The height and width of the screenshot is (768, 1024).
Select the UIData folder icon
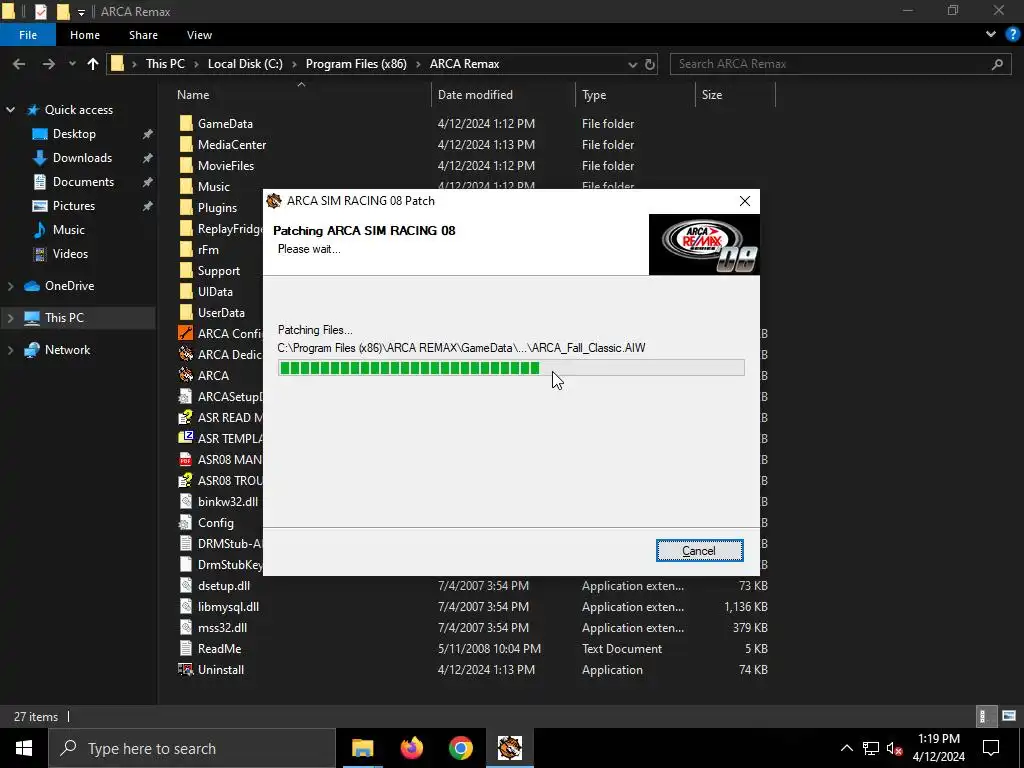click(x=186, y=291)
